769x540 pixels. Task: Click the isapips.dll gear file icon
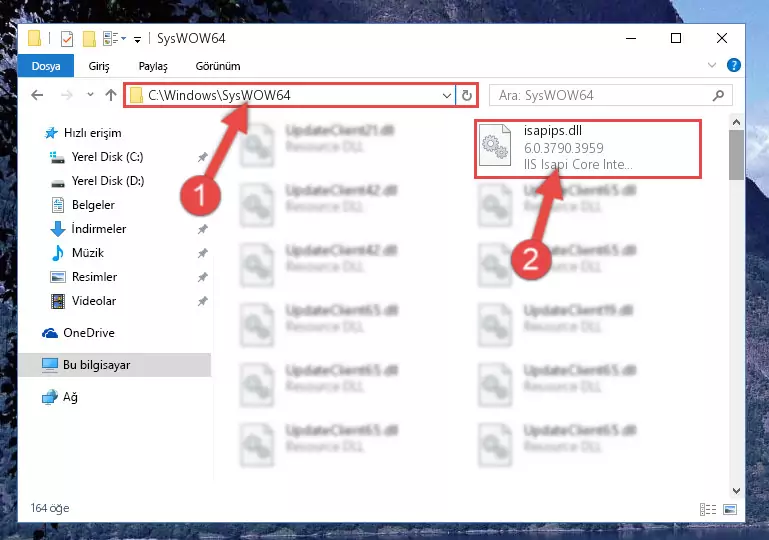pyautogui.click(x=495, y=146)
